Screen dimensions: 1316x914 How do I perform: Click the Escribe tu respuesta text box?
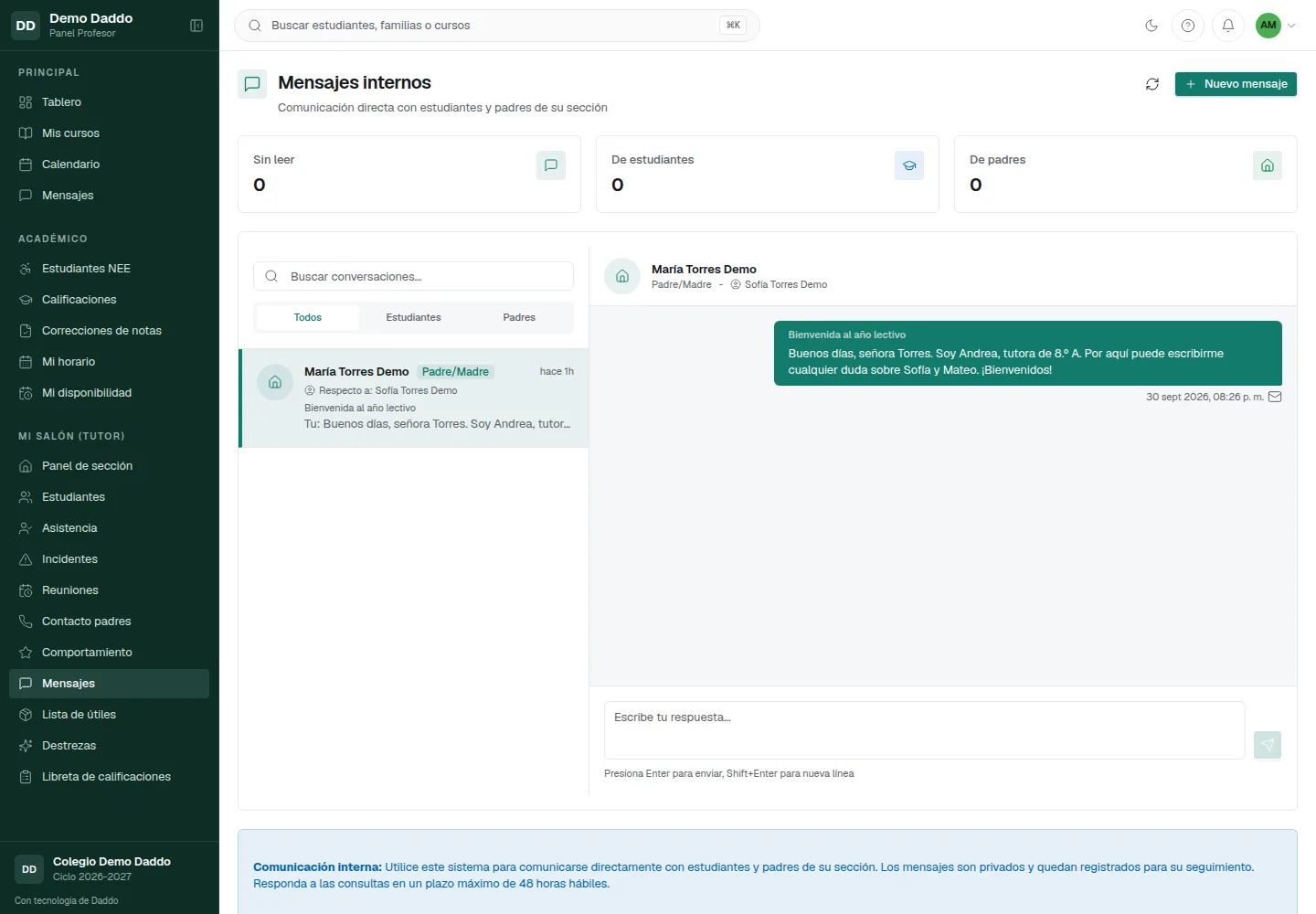[924, 730]
